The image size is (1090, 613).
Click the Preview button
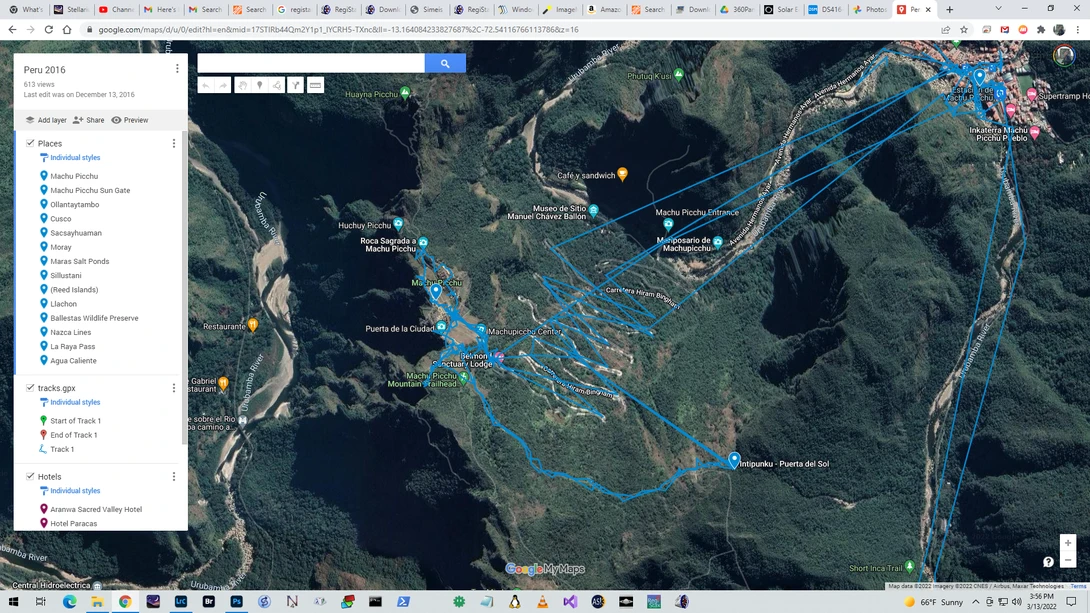pos(130,120)
